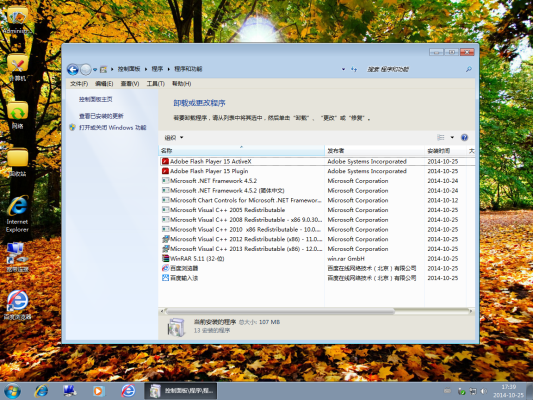Click the WinRAR 5.11 program icon
Viewport: 533px width, 400px height.
coord(165,258)
